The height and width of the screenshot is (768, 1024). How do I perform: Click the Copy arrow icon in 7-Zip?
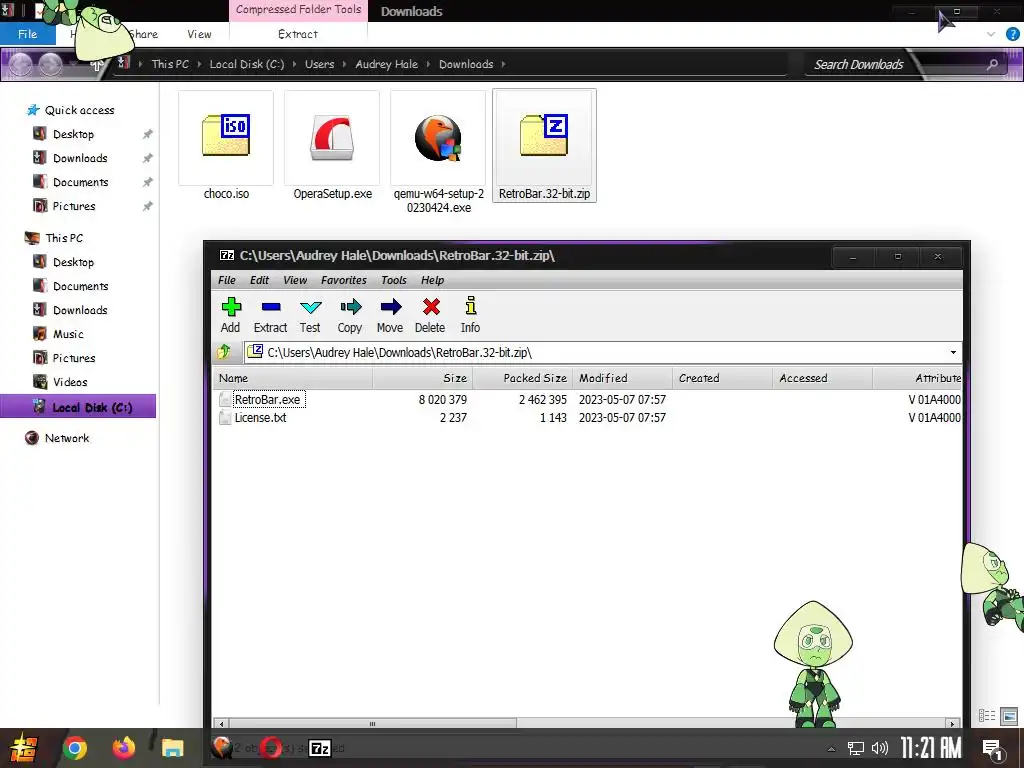pyautogui.click(x=351, y=306)
